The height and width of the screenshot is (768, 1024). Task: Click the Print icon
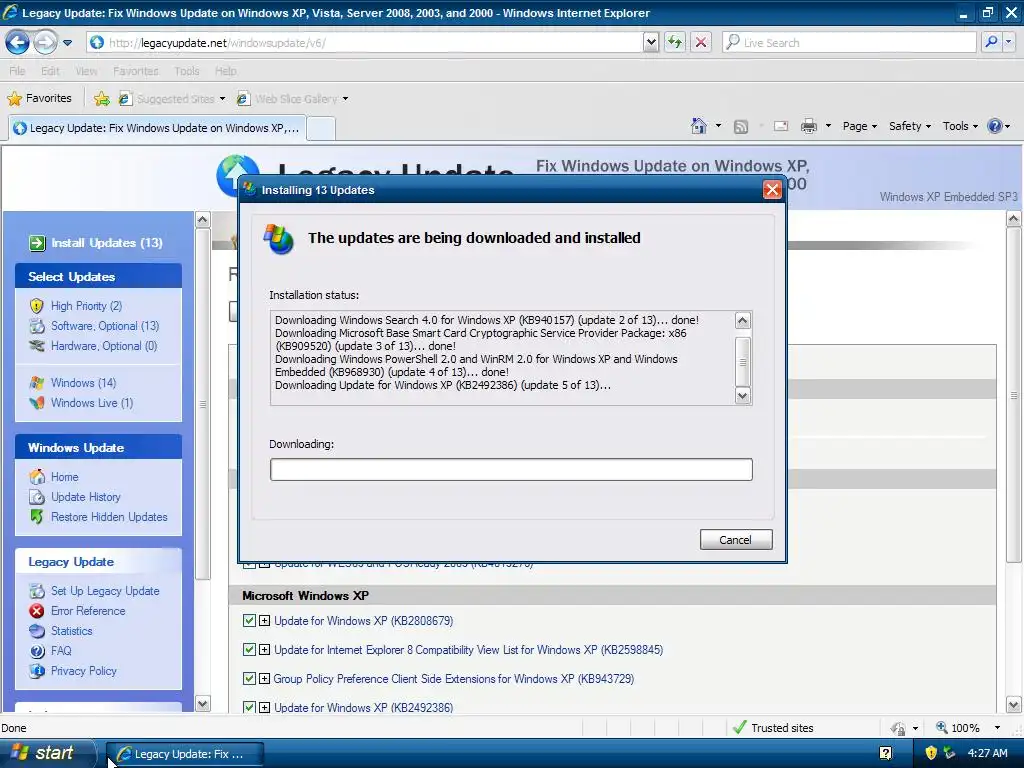point(808,126)
